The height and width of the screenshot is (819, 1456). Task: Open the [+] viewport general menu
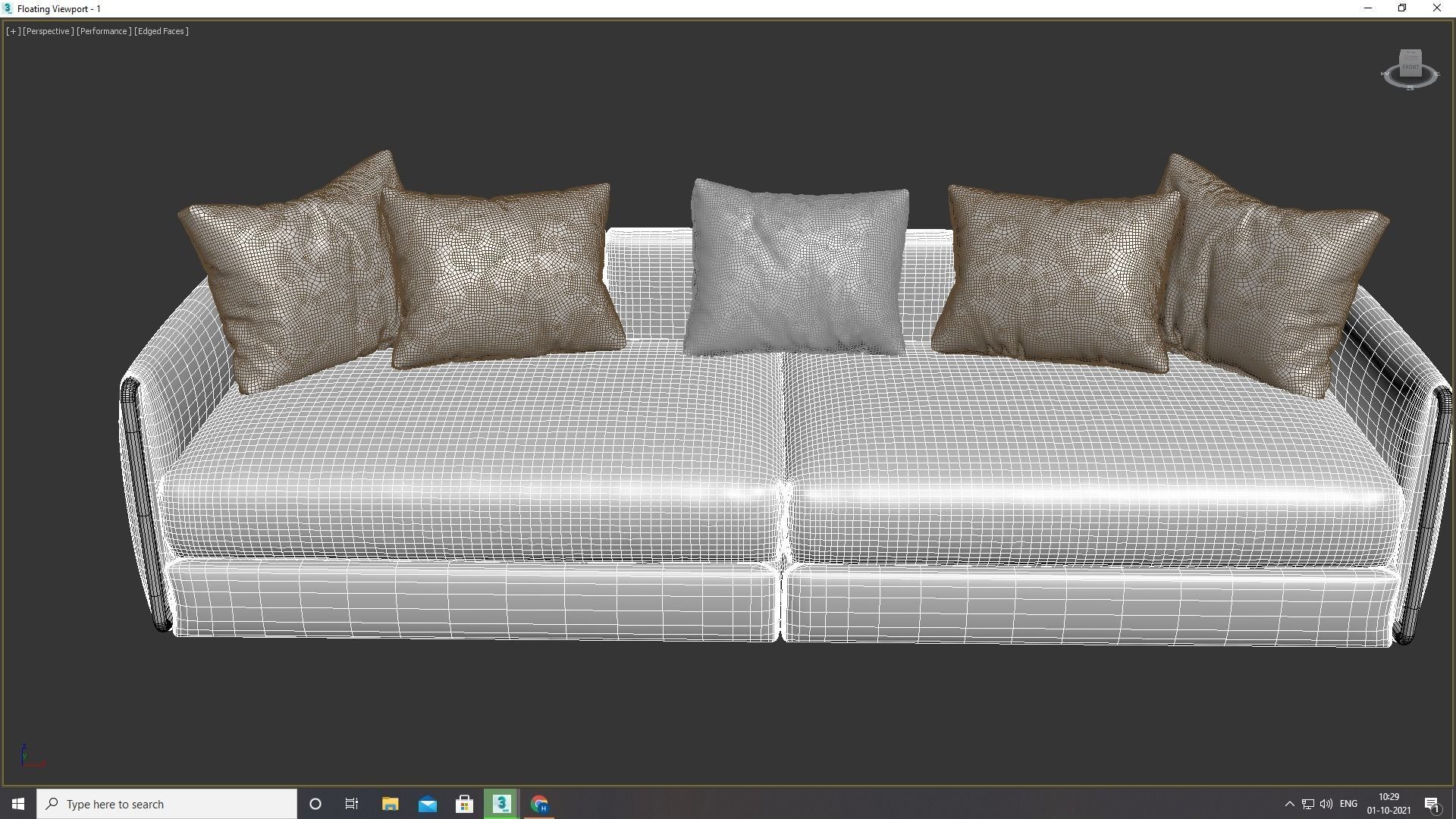pyautogui.click(x=13, y=31)
